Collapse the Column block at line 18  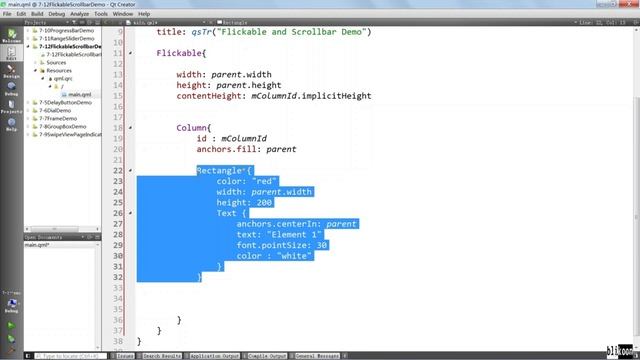(x=130, y=128)
